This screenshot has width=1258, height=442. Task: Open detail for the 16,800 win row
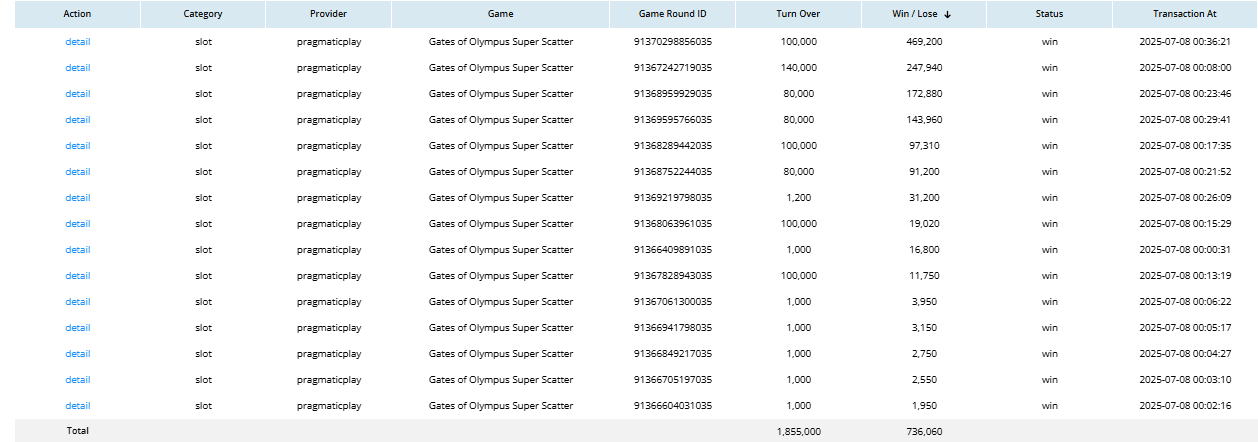[78, 250]
